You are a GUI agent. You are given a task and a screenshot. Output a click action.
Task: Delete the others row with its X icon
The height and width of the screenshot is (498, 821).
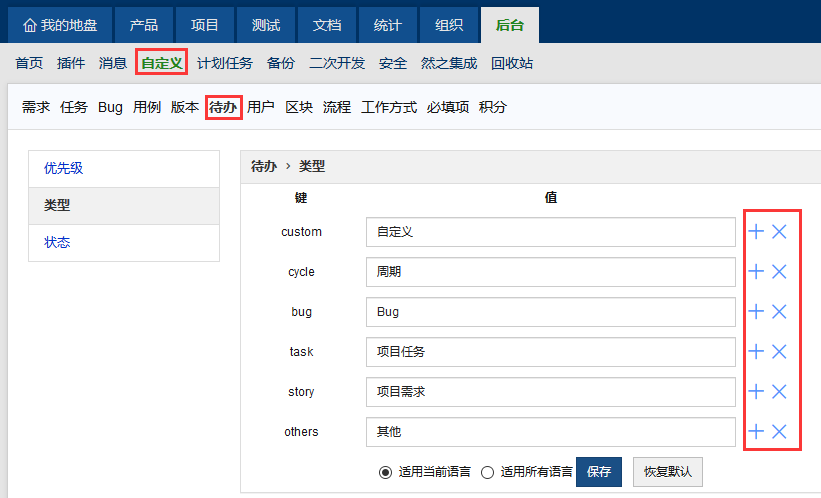(779, 431)
